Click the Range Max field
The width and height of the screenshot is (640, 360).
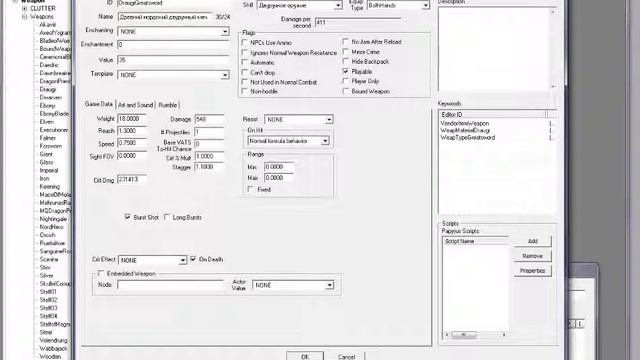[x=279, y=178]
